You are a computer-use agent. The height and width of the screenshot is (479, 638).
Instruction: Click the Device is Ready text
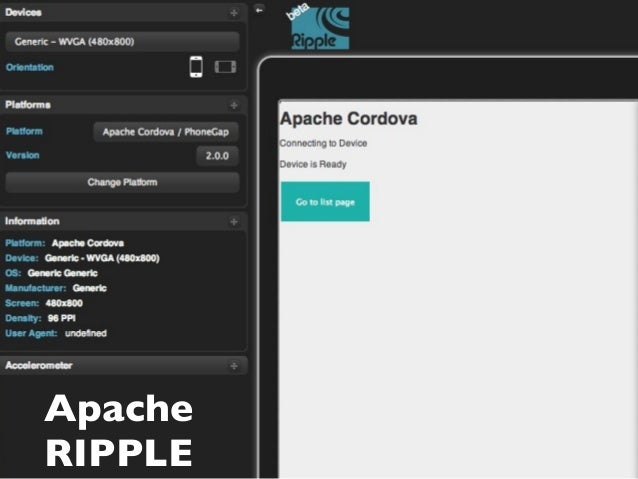[x=313, y=164]
